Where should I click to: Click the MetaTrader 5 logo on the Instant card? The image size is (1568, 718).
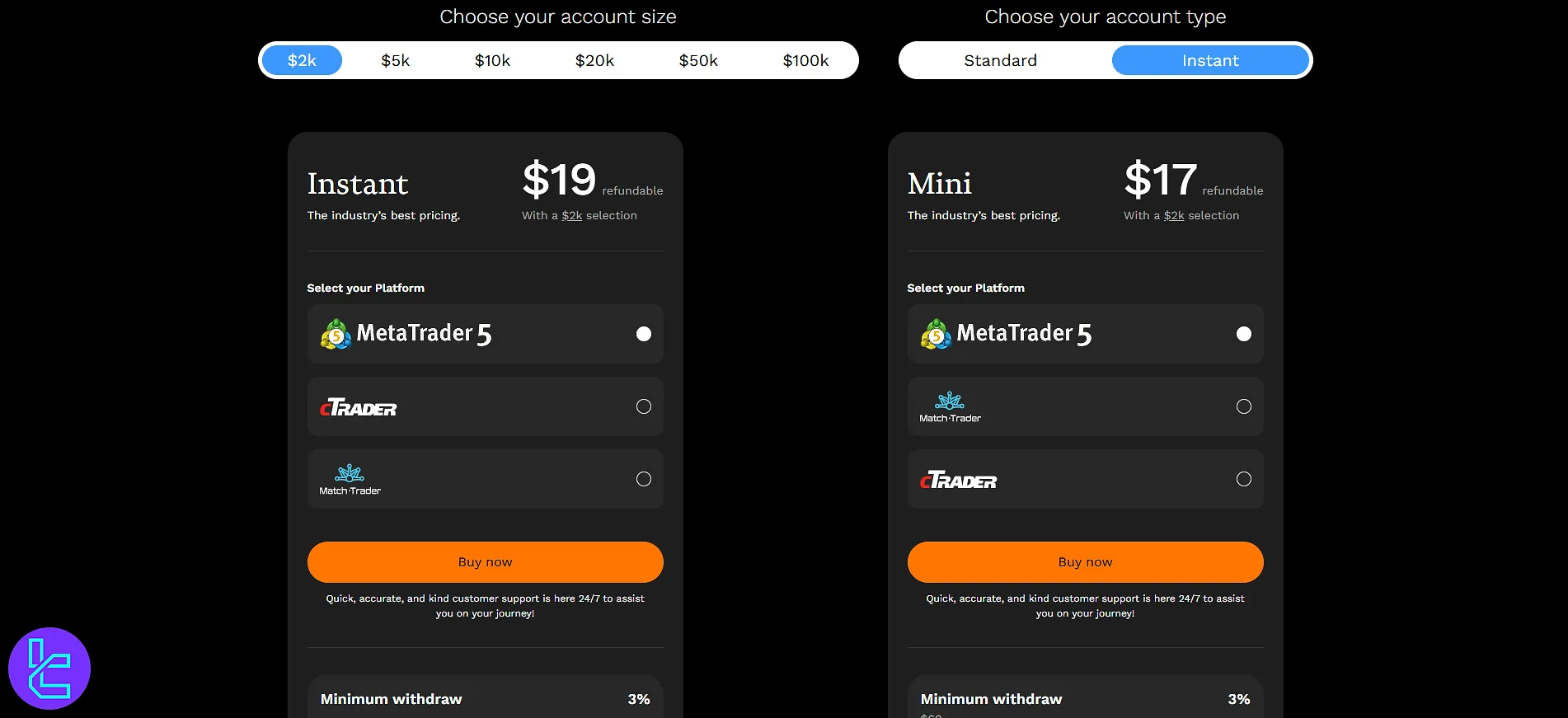pos(333,334)
